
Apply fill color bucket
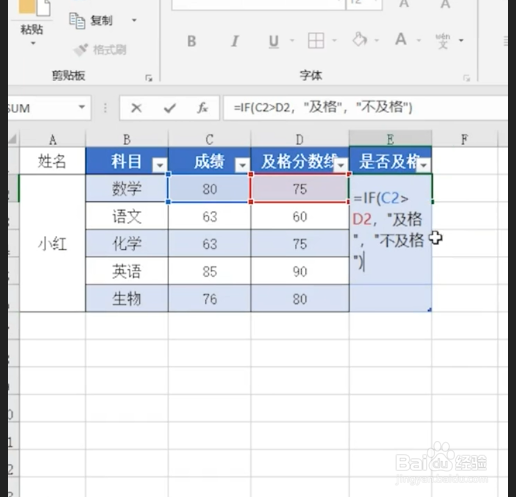pos(360,40)
